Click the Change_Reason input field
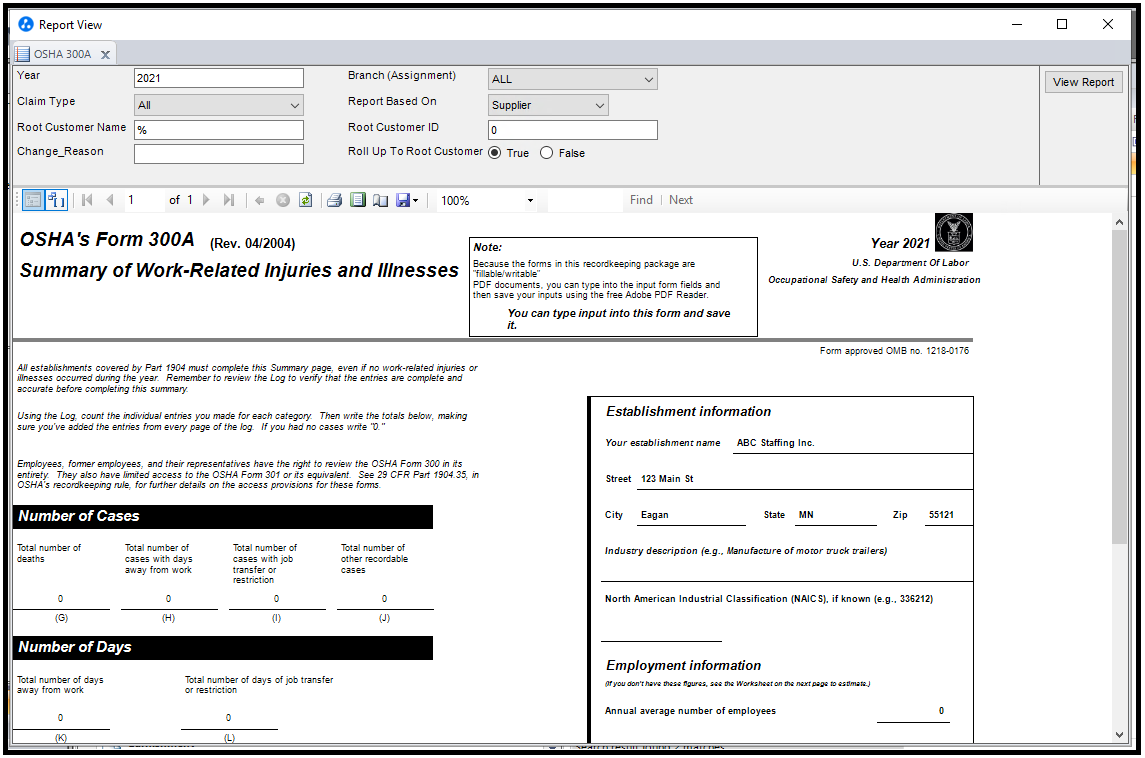The height and width of the screenshot is (758, 1145). click(219, 153)
